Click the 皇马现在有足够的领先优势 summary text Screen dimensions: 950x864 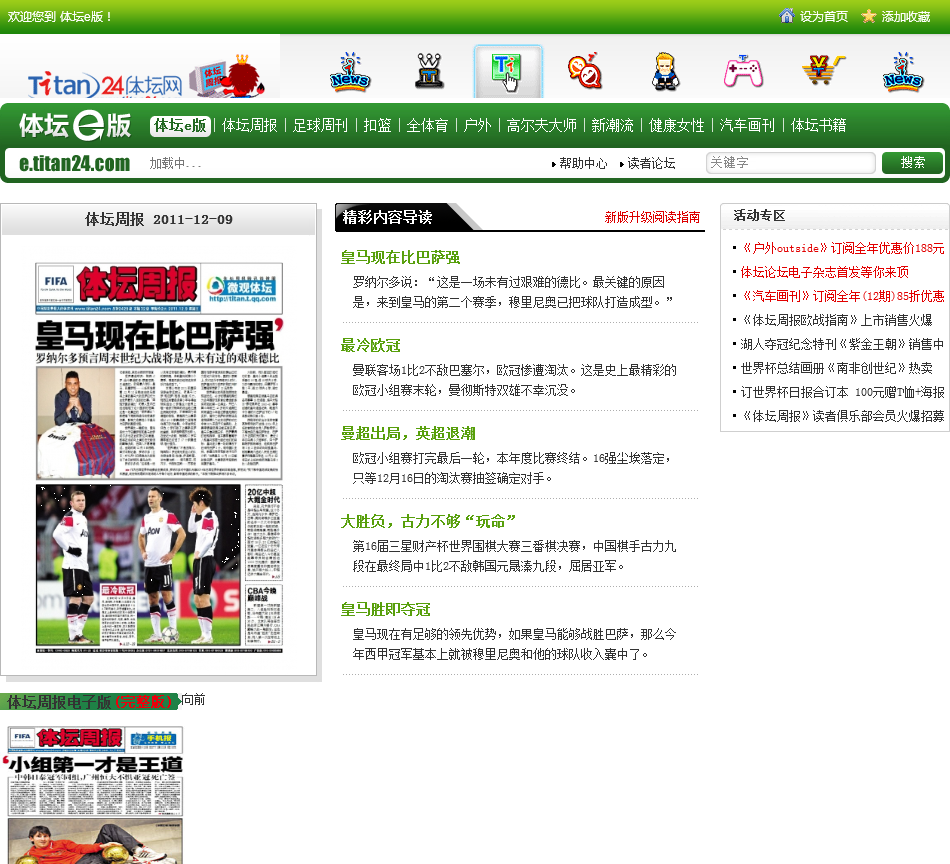pos(514,643)
